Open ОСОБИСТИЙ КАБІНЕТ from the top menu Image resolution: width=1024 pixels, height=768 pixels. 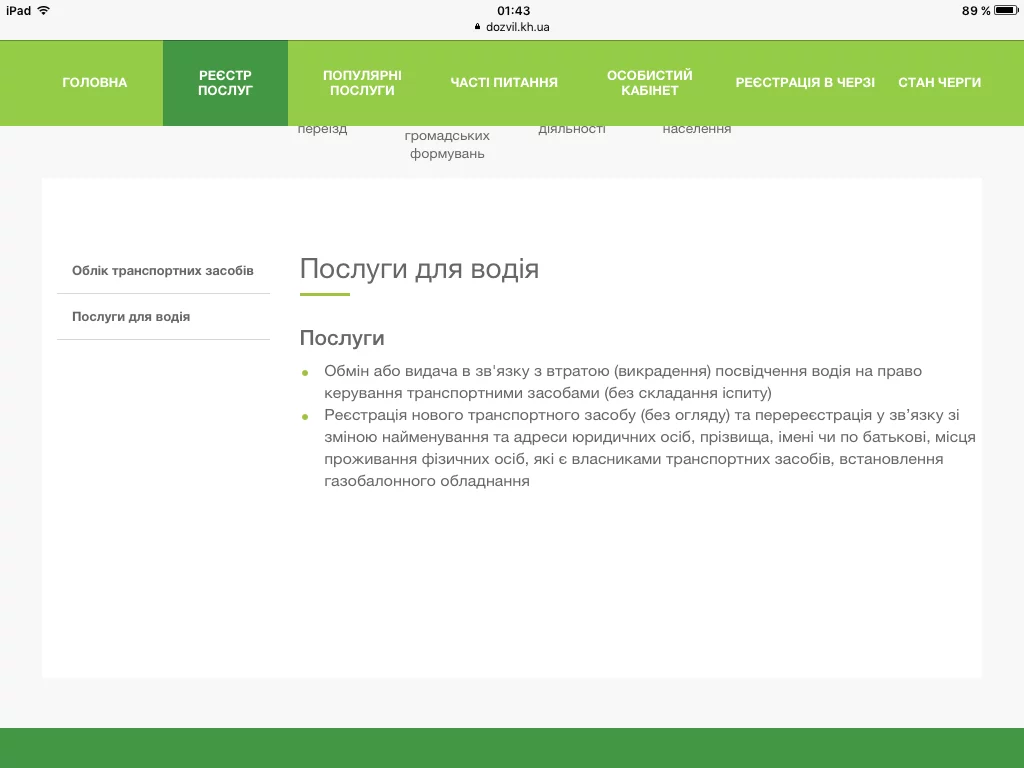click(x=649, y=83)
